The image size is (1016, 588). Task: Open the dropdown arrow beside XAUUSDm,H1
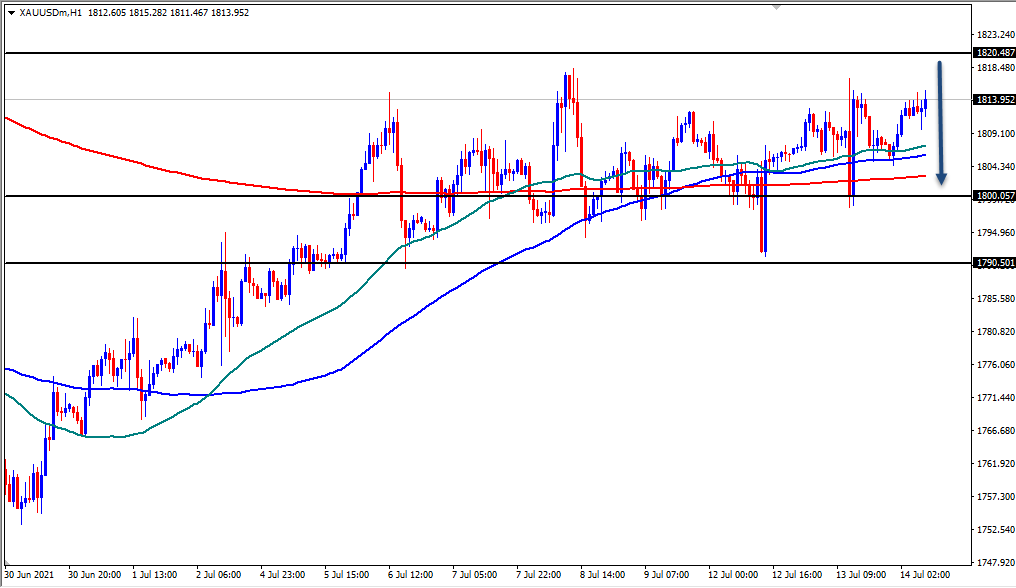click(12, 13)
